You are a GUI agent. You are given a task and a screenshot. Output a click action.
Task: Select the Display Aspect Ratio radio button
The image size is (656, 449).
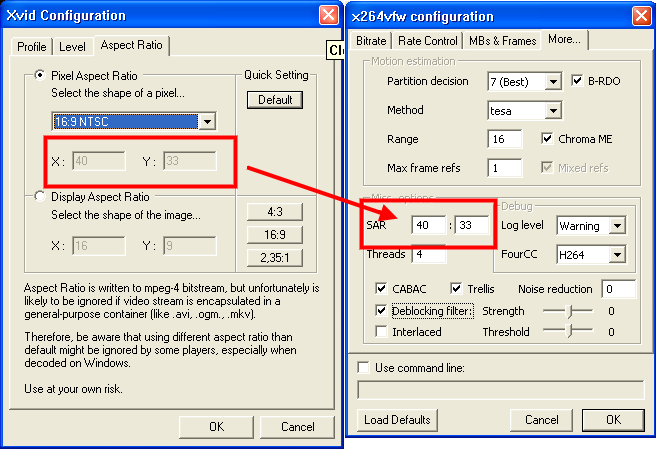[x=40, y=196]
